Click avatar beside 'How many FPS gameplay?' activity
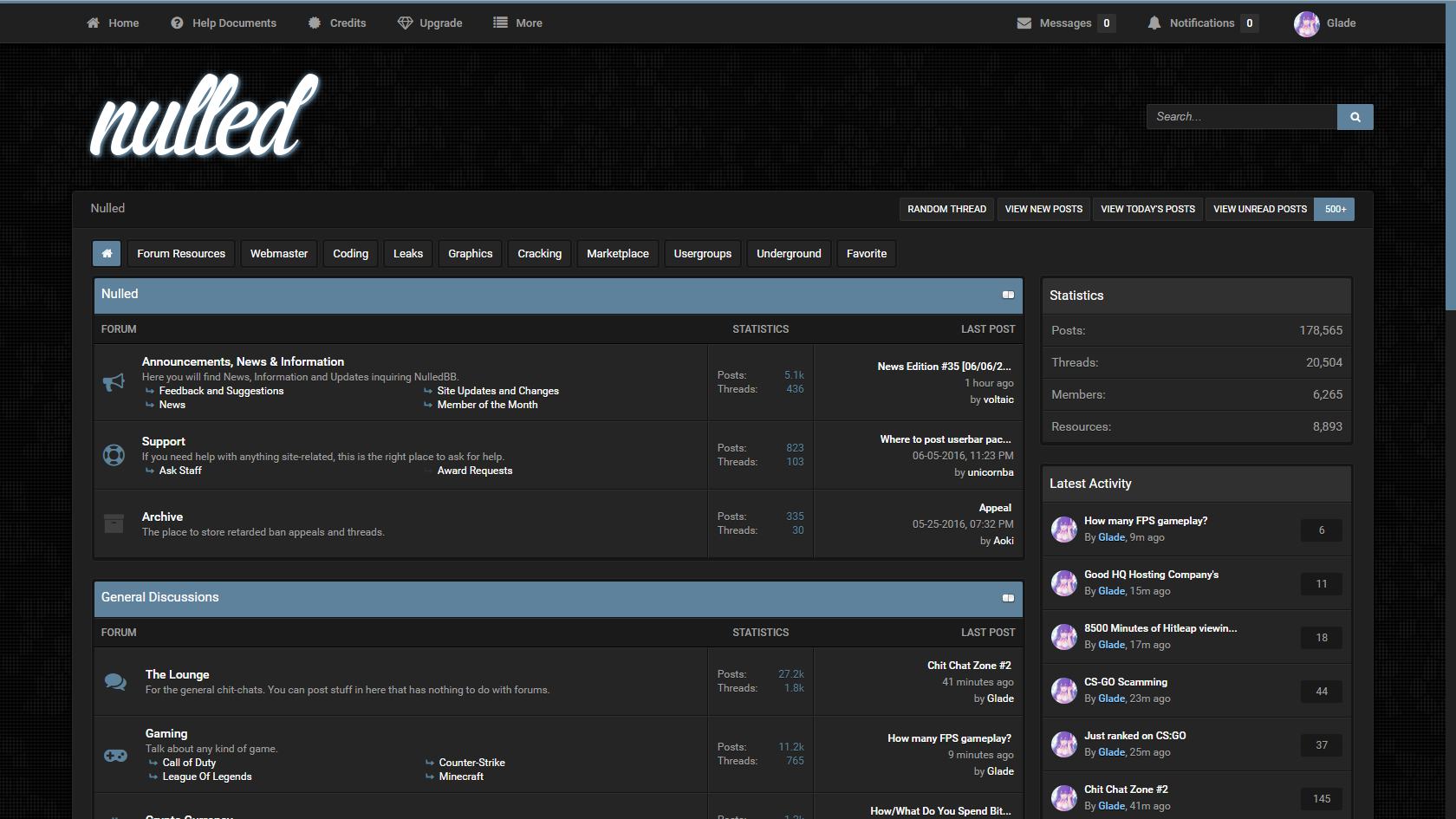 pyautogui.click(x=1064, y=530)
